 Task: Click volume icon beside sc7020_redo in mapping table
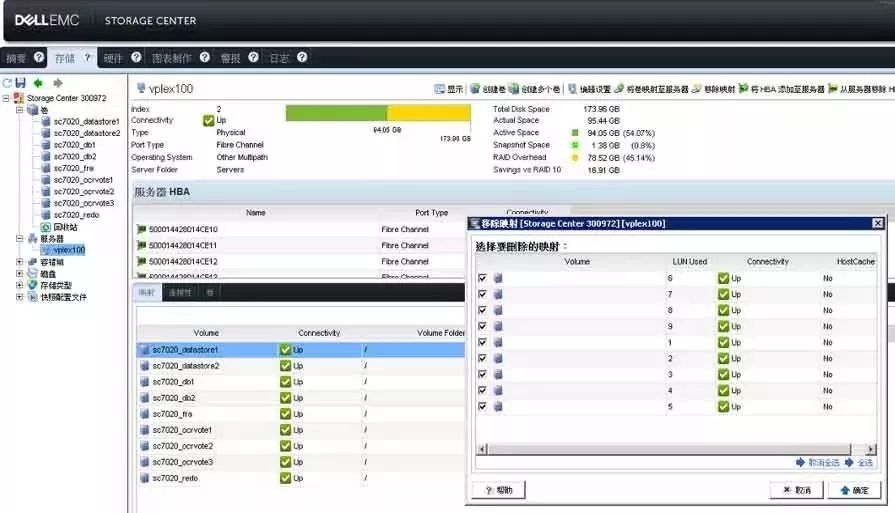tap(145, 478)
